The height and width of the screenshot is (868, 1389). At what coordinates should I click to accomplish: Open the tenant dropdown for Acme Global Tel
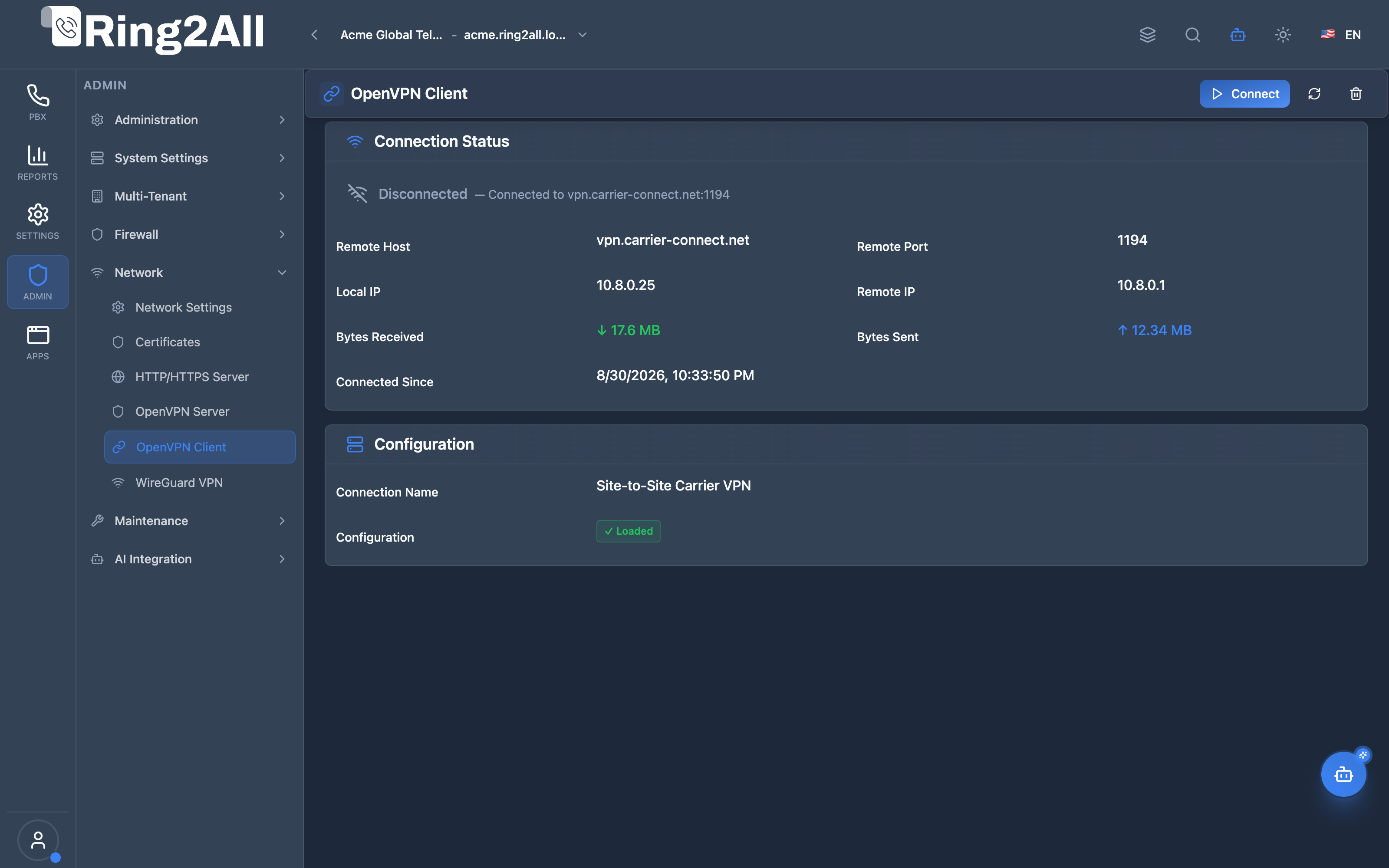464,34
